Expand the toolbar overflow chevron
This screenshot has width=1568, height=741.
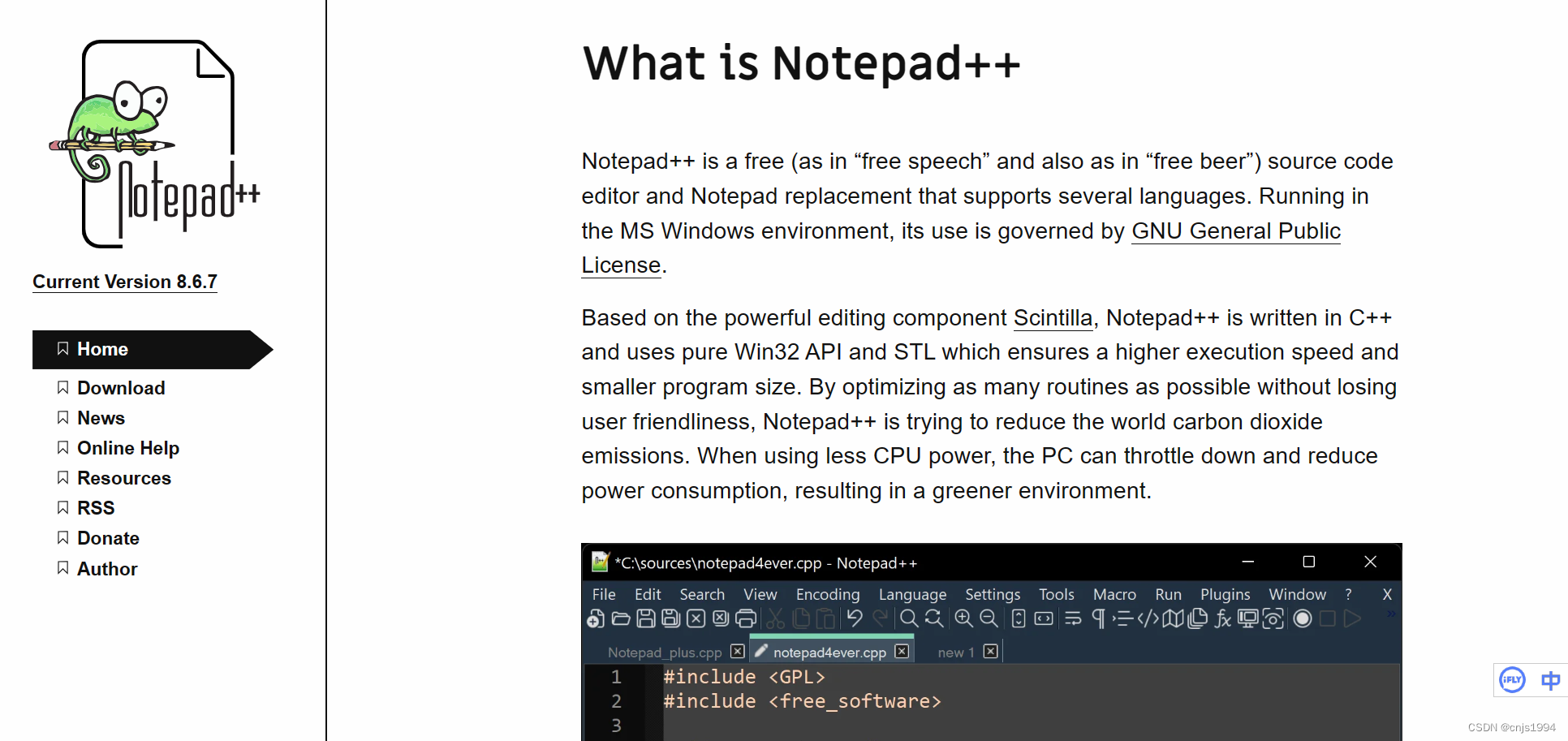coord(1391,614)
